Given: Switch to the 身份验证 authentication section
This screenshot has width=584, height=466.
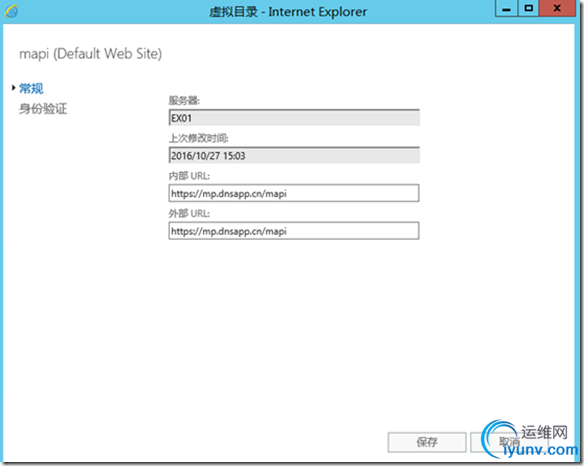Looking at the screenshot, I should click(43, 109).
